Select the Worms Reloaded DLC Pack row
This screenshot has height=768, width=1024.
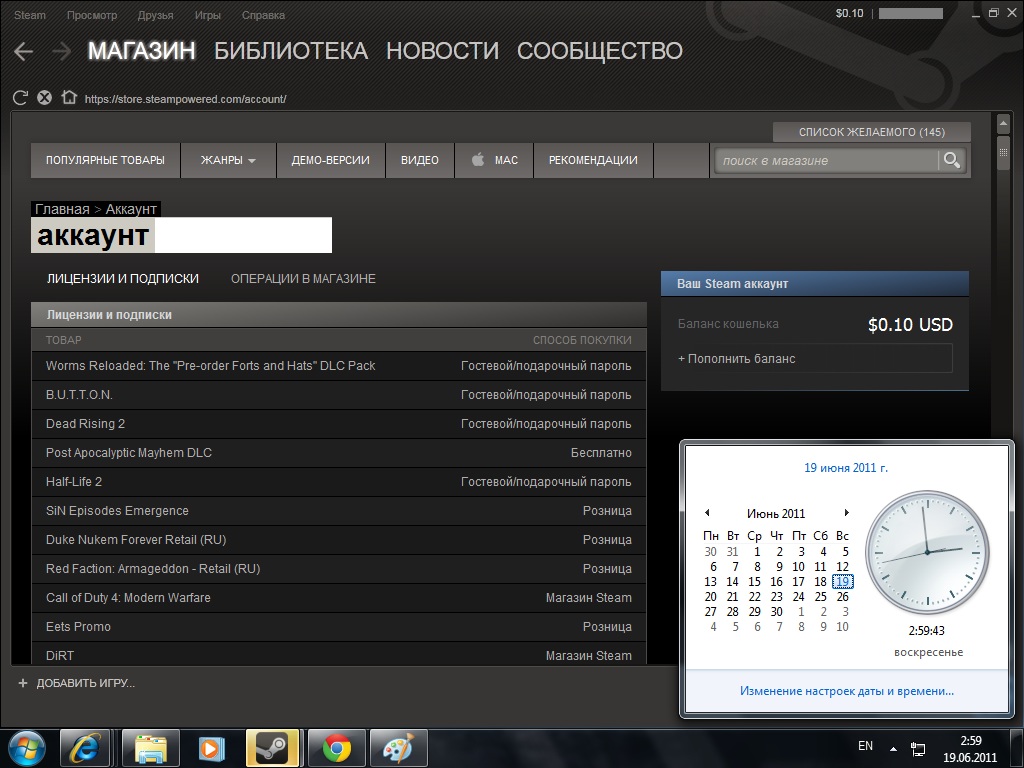[338, 366]
